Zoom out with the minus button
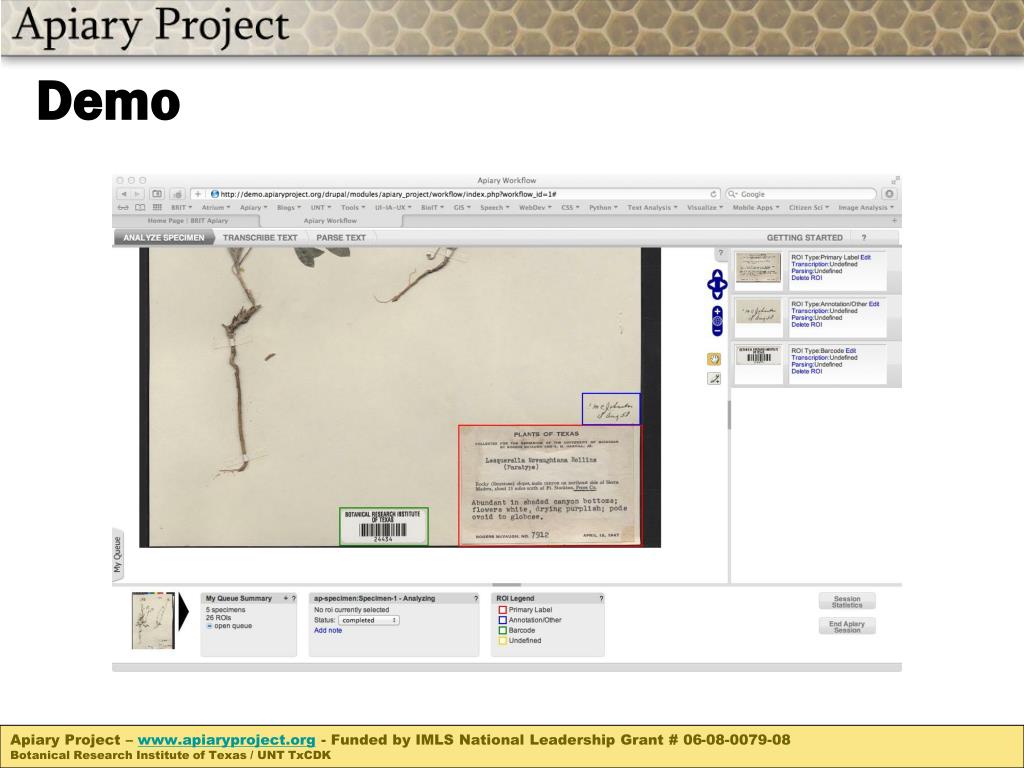Image resolution: width=1024 pixels, height=768 pixels. 717,330
